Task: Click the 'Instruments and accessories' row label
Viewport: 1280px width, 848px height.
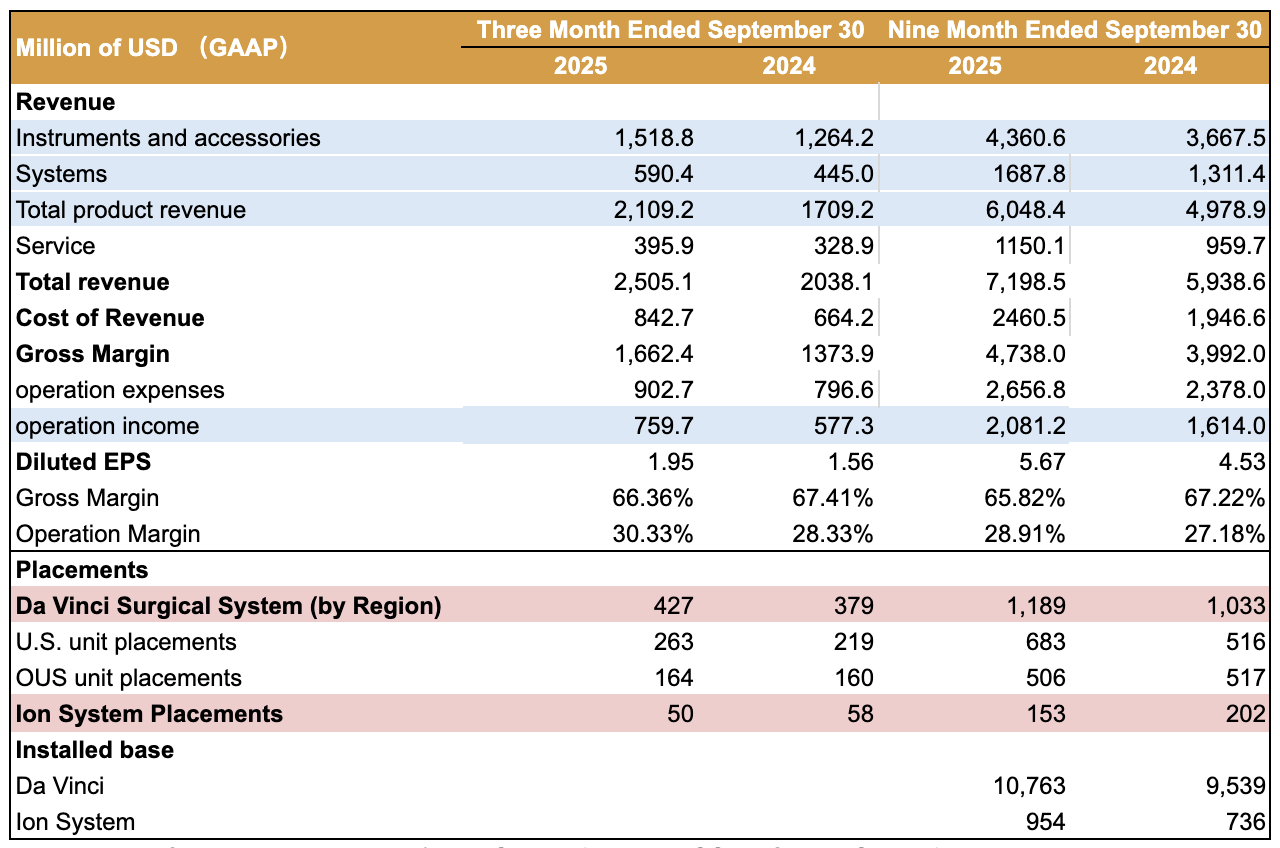Action: coord(169,138)
